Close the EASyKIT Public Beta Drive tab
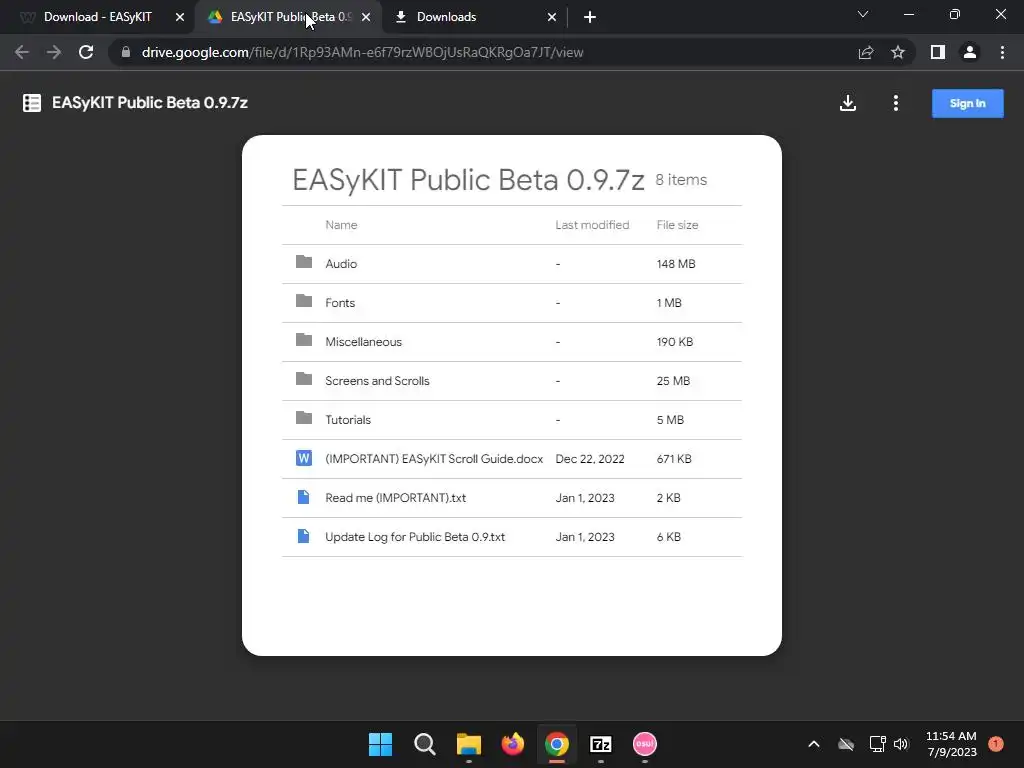Screen dimensions: 1024x768 (x=366, y=17)
